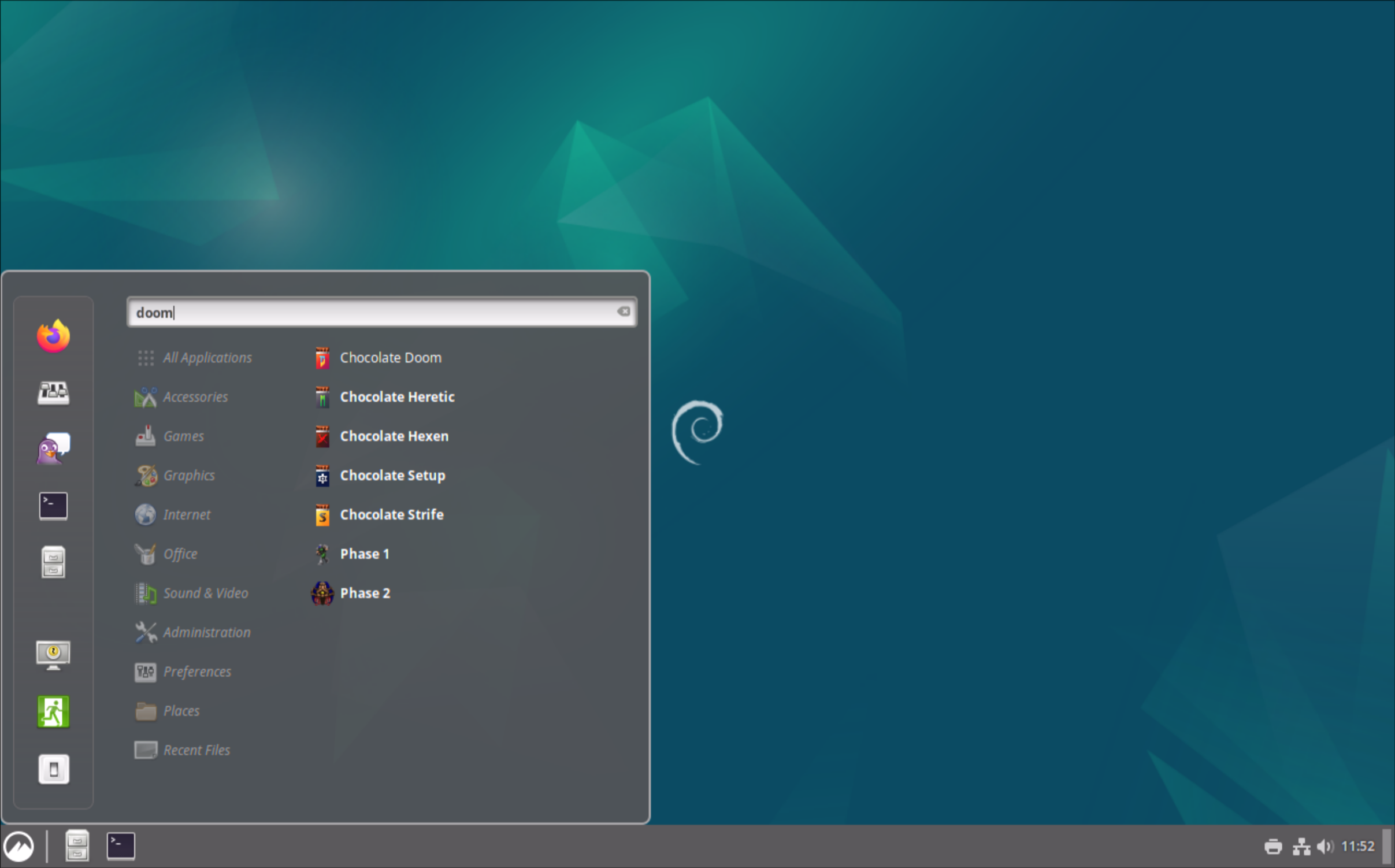Open the Files favorite in the sidebar

[x=53, y=562]
